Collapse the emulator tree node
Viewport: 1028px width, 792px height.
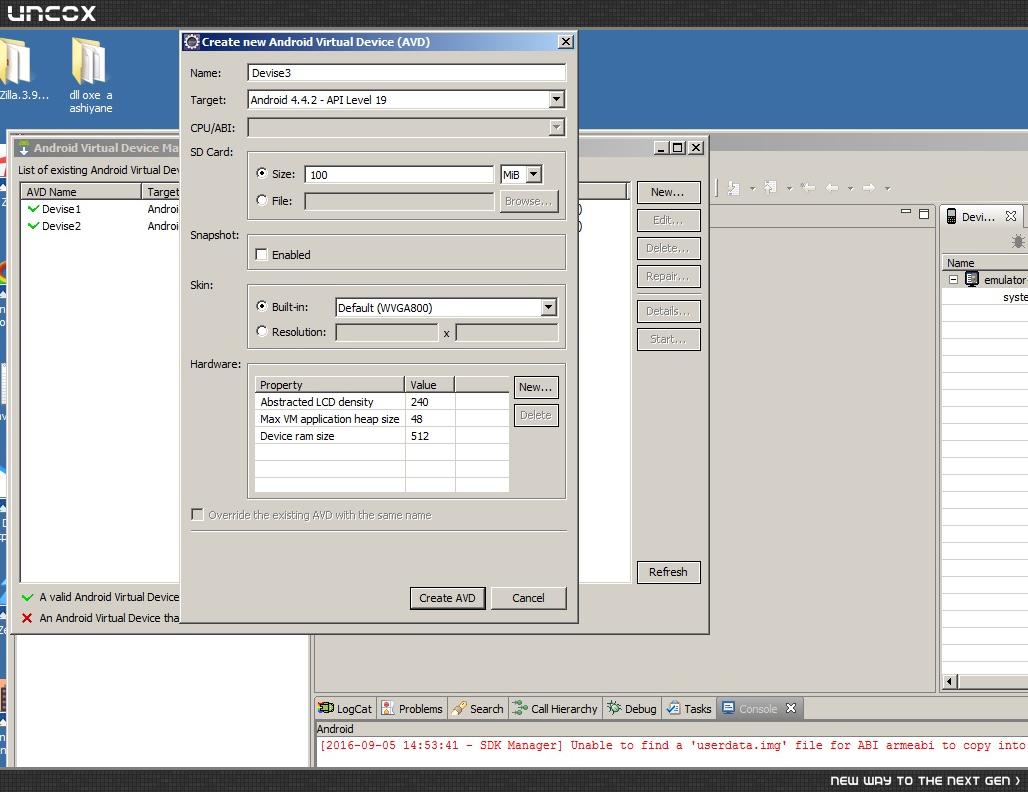953,279
